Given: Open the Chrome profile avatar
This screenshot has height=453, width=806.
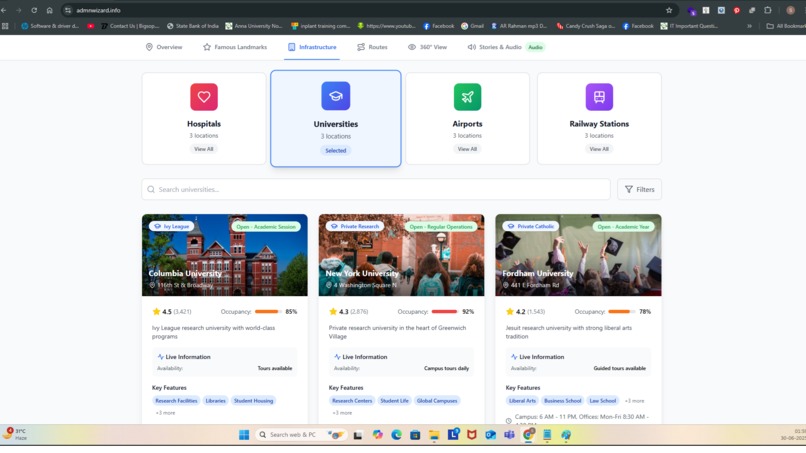Looking at the screenshot, I should [791, 10].
